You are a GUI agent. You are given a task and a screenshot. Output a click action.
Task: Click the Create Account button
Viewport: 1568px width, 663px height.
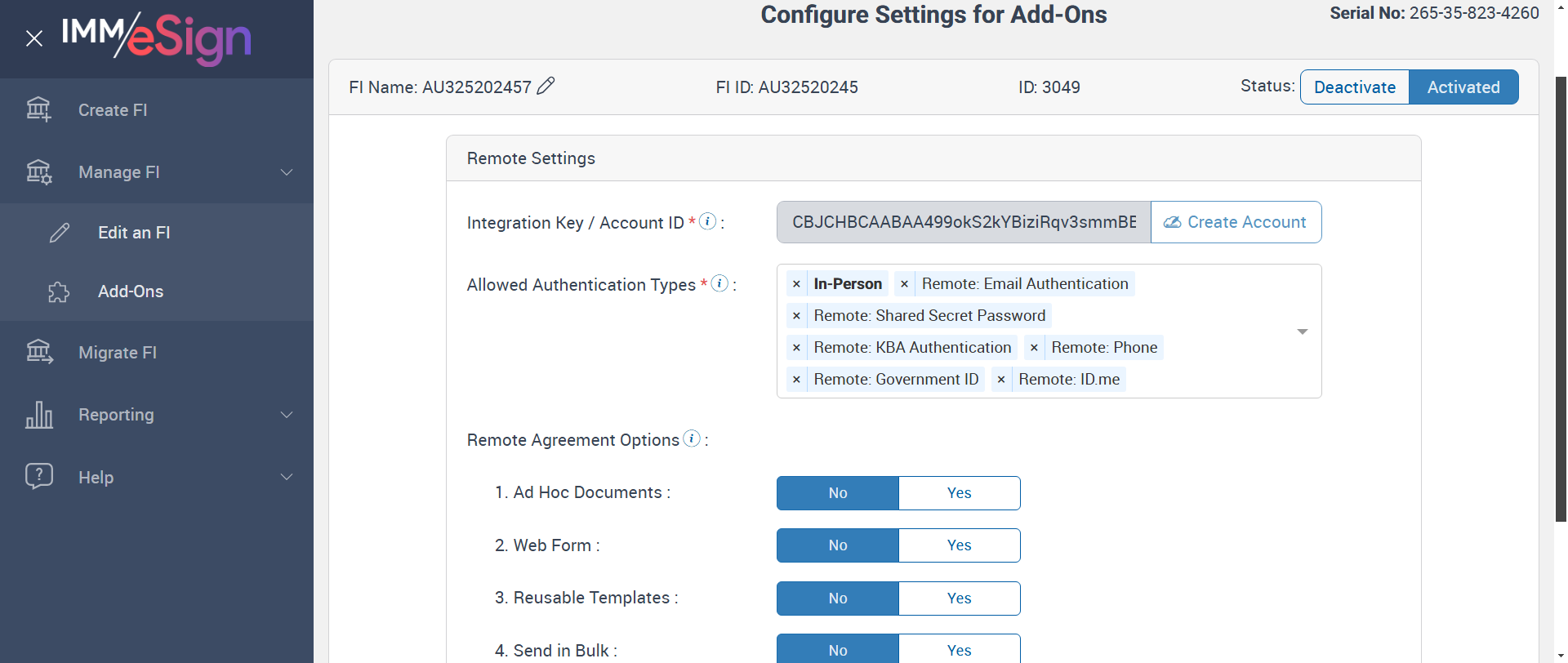1236,222
